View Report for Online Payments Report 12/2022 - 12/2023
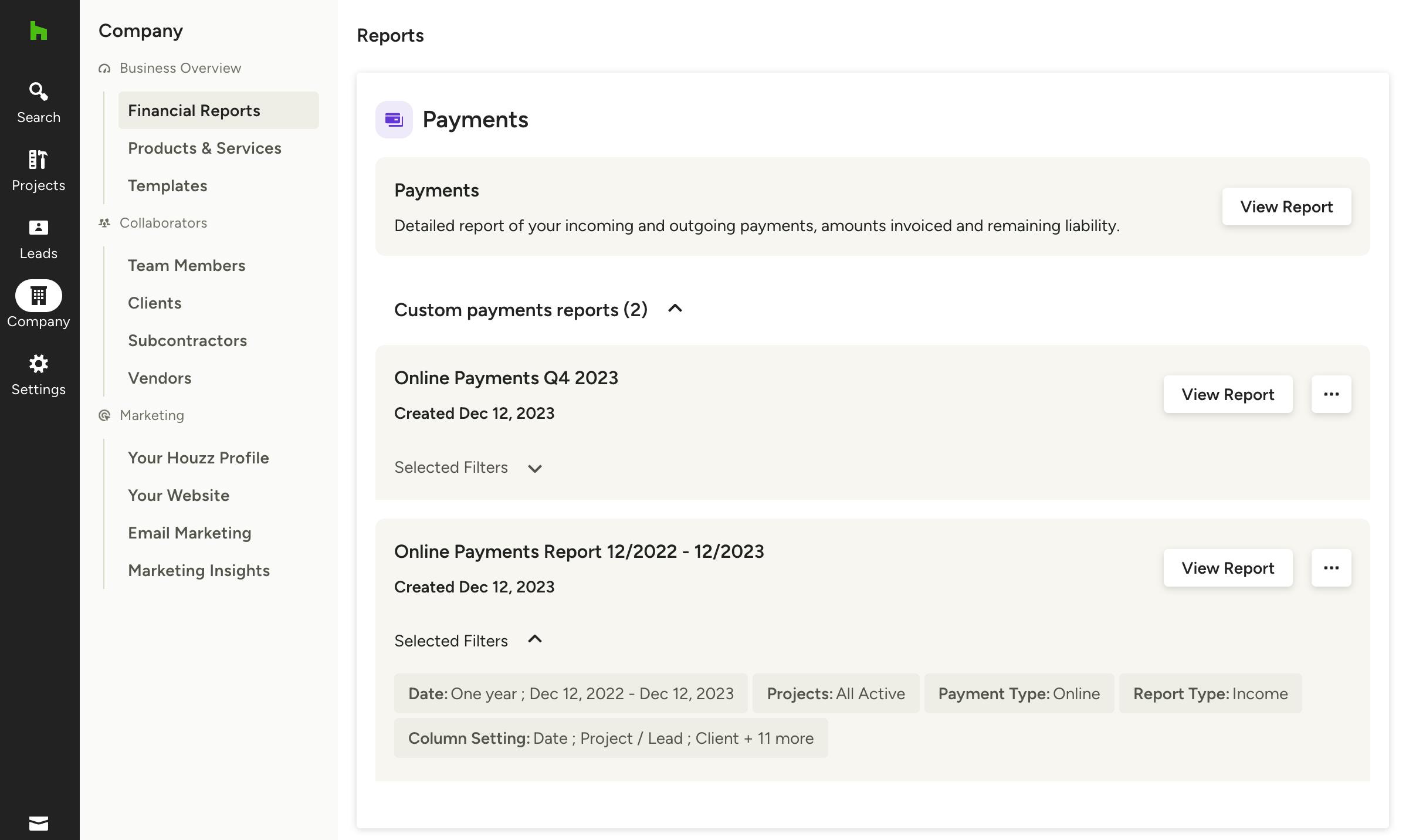 tap(1228, 568)
